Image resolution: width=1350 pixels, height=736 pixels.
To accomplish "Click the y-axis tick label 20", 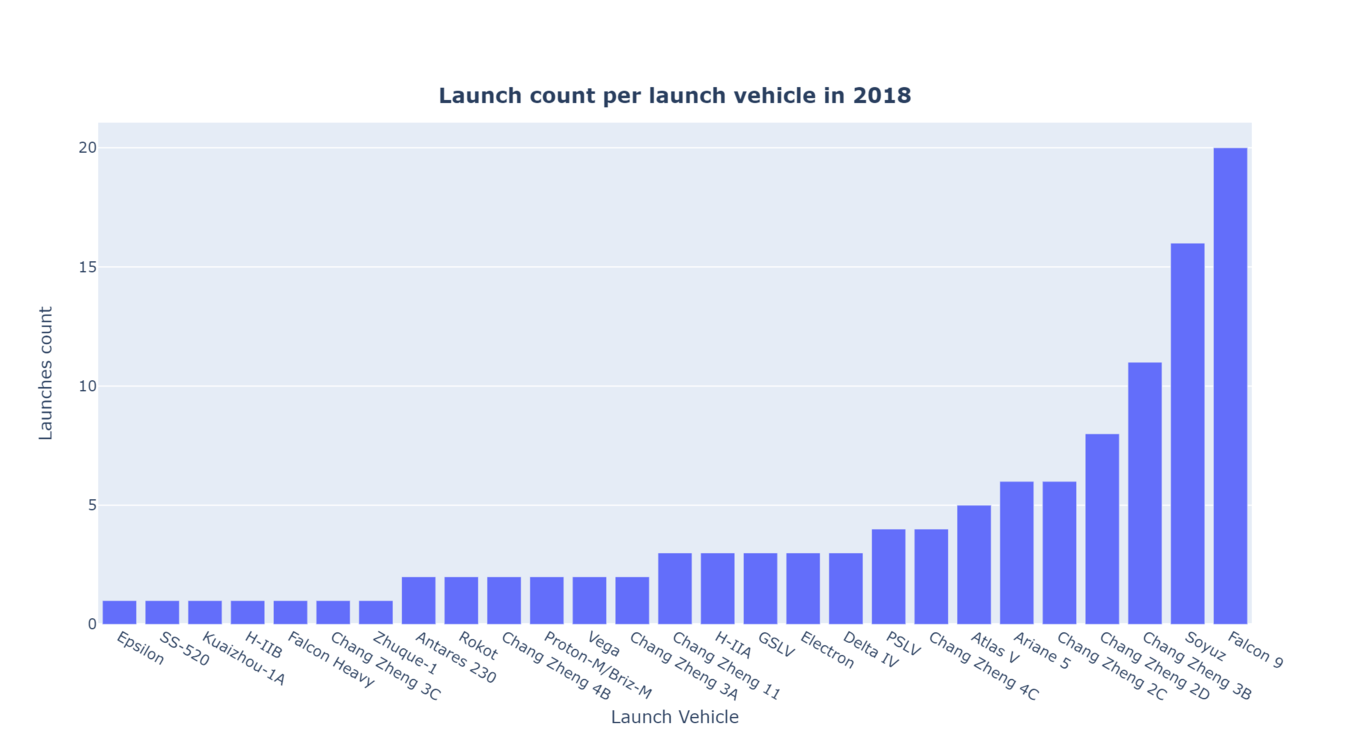I will point(87,148).
